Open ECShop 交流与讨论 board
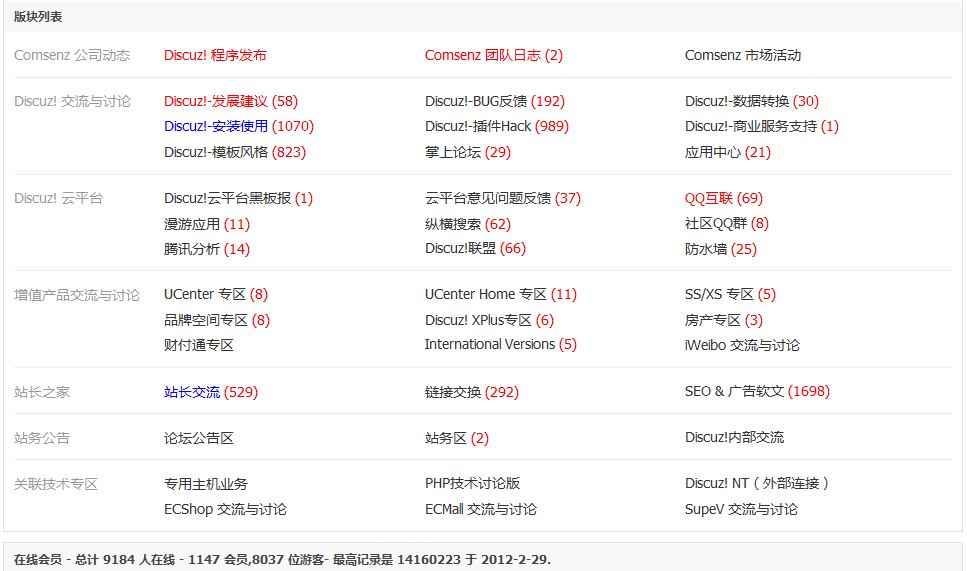Viewport: 967px width, 571px height. [225, 509]
